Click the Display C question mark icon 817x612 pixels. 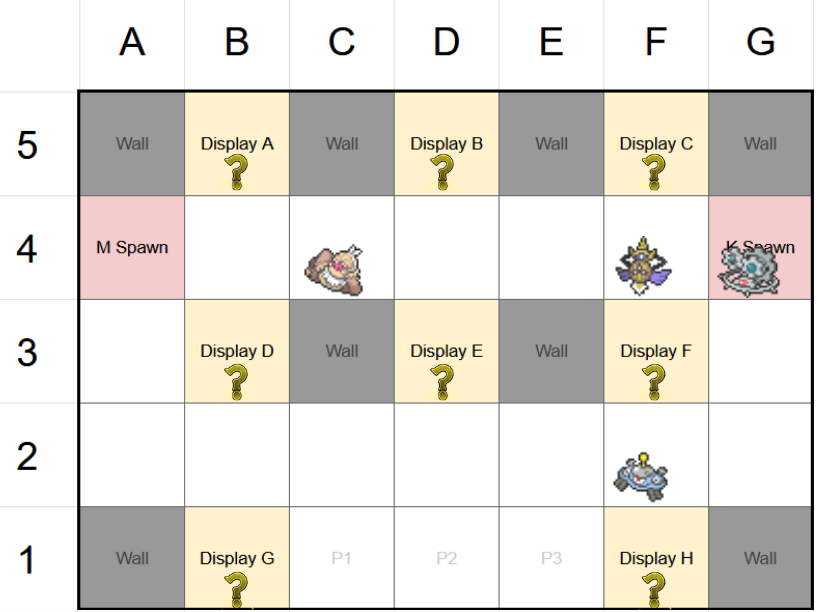[x=656, y=172]
